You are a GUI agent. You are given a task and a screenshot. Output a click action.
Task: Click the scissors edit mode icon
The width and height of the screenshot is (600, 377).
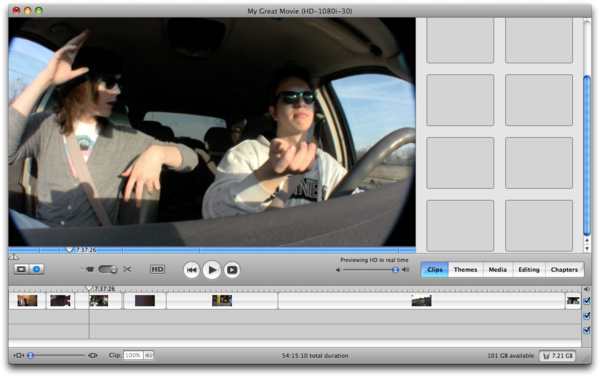pos(127,269)
